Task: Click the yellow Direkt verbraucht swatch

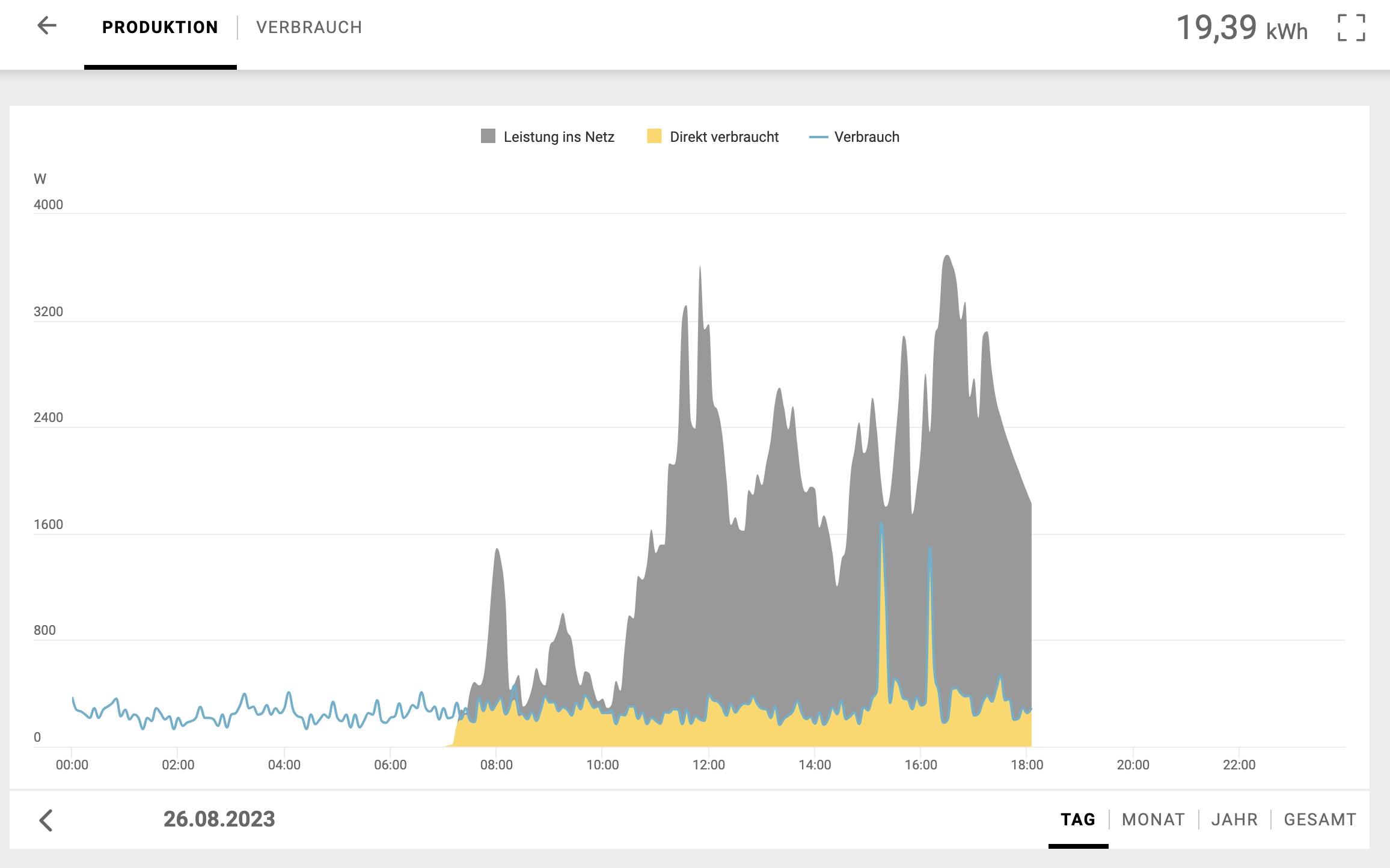Action: tap(654, 136)
